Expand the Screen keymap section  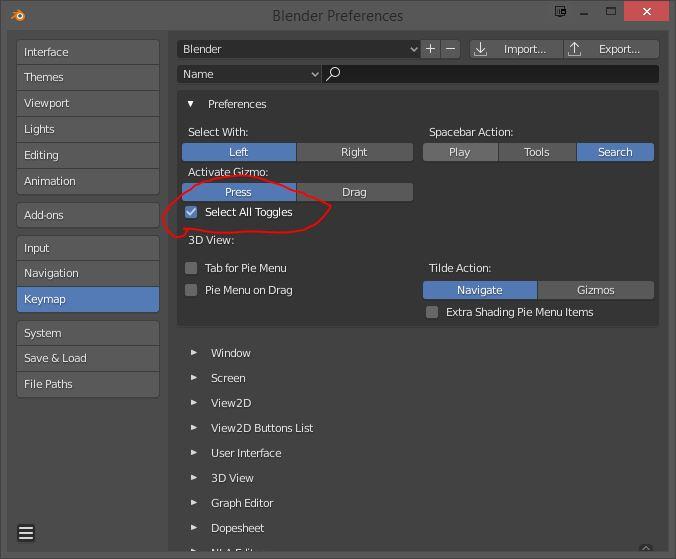pos(194,378)
